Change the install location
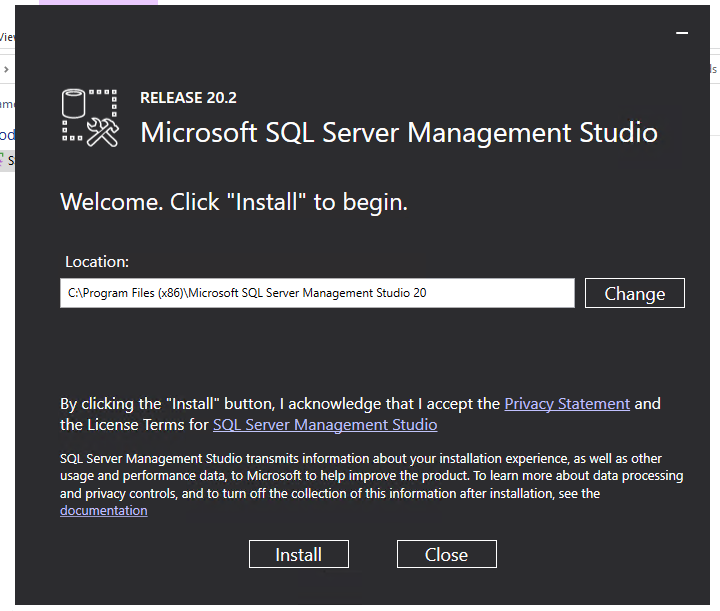This screenshot has height=611, width=720. pyautogui.click(x=635, y=293)
